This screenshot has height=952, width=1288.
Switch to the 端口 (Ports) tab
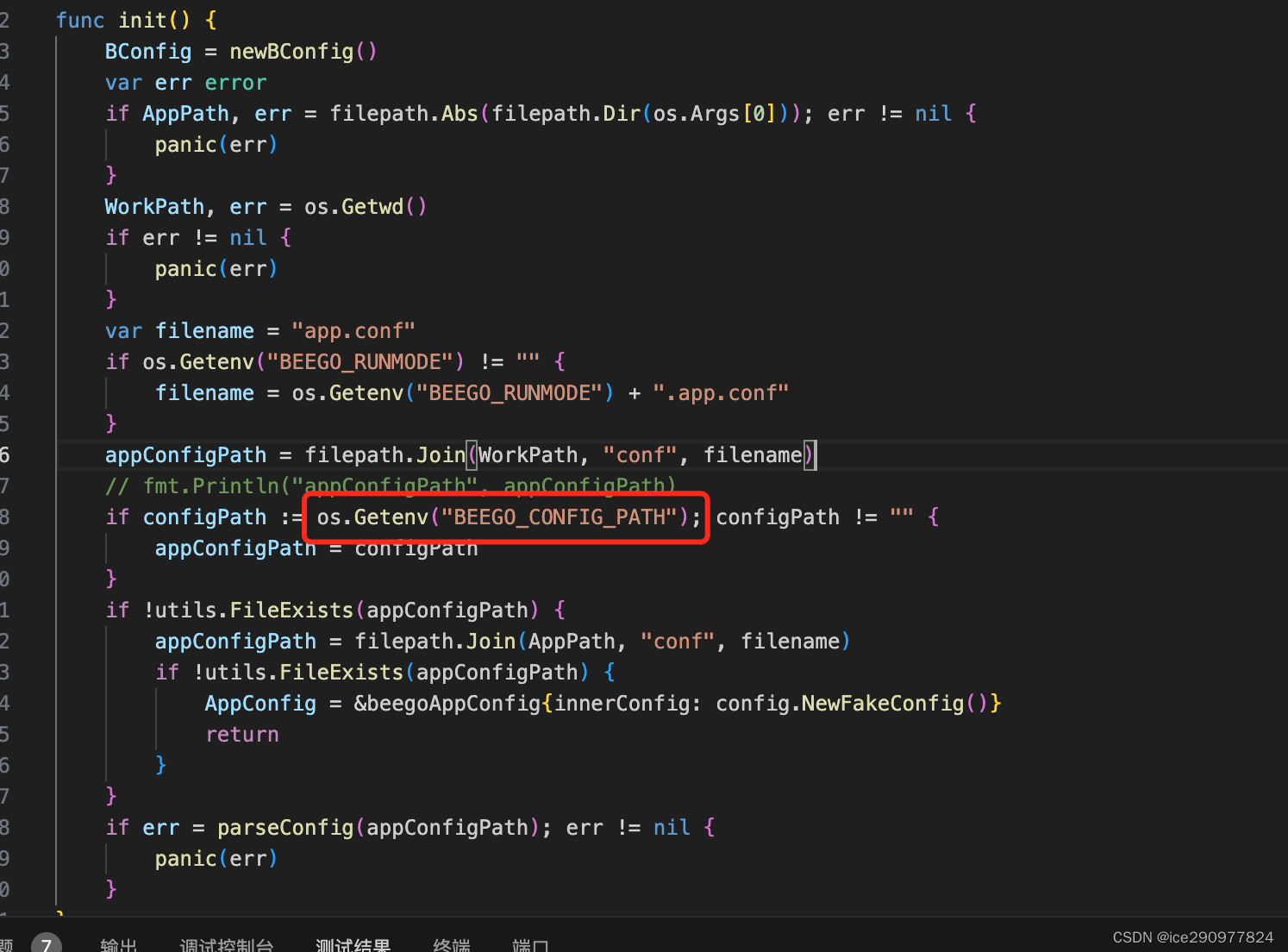pyautogui.click(x=531, y=944)
